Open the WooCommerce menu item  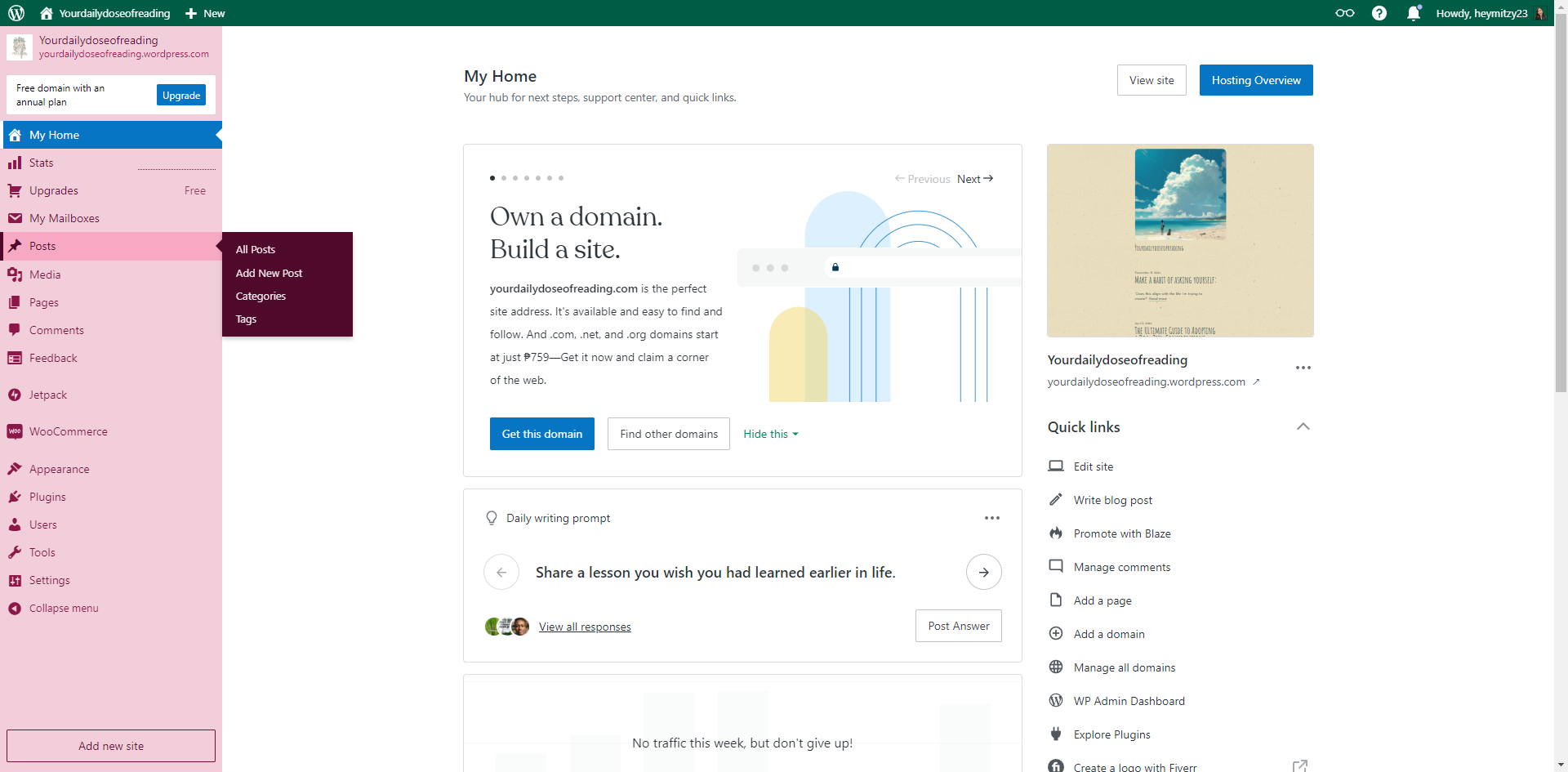pos(113,431)
